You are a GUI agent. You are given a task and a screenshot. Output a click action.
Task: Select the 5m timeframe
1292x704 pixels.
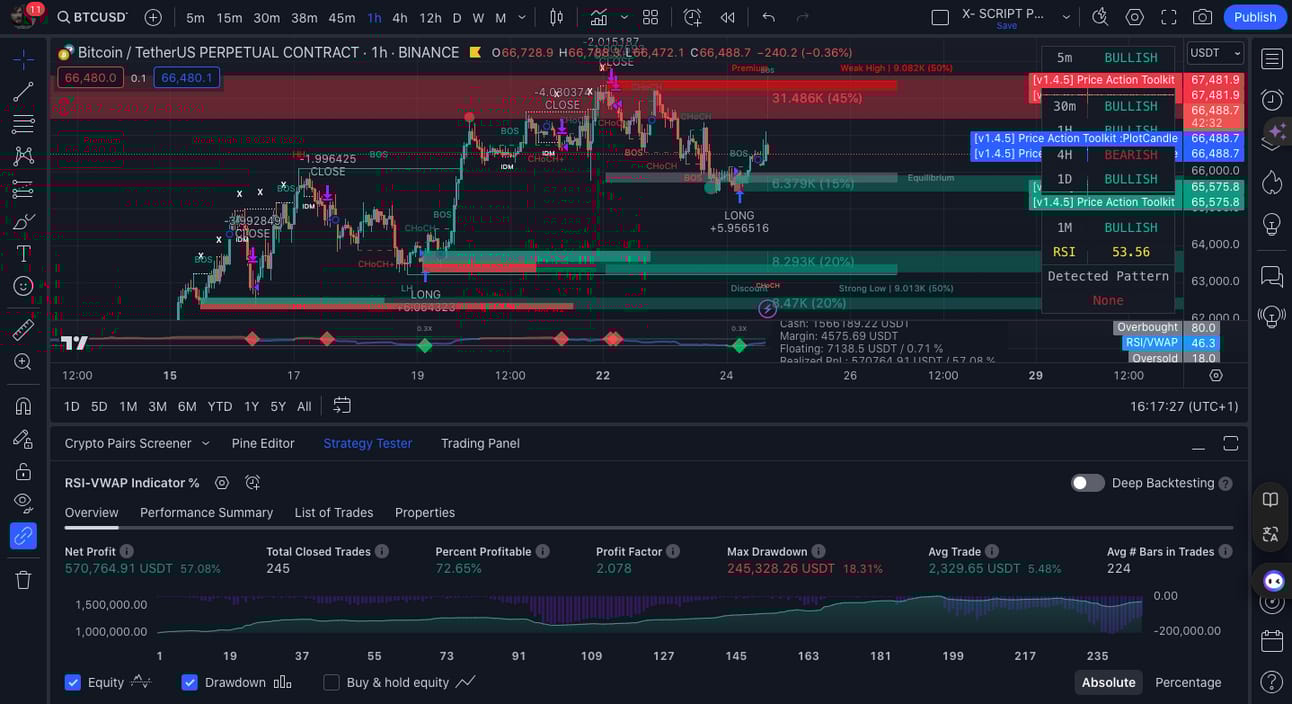(x=195, y=17)
